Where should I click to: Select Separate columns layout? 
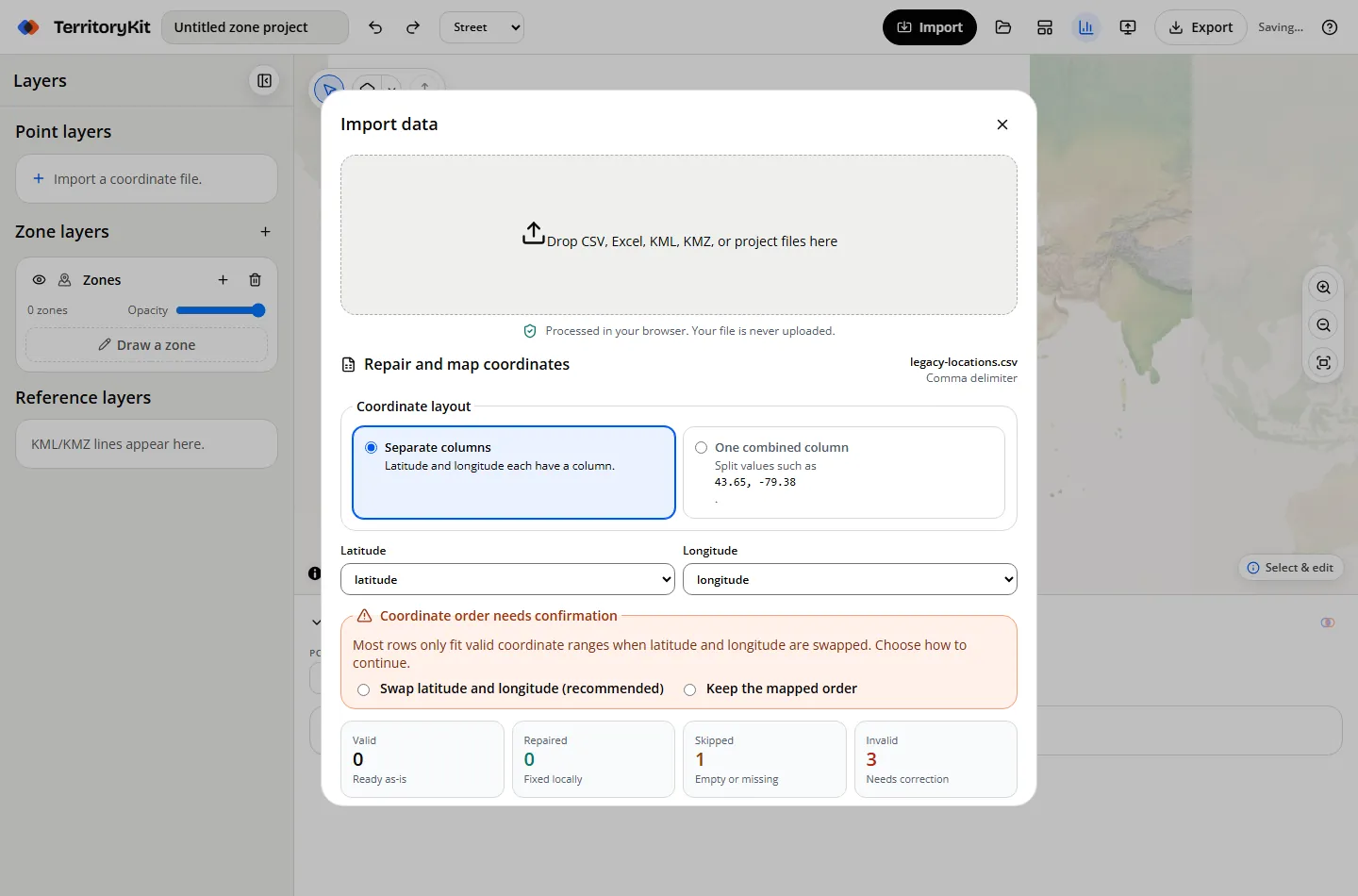514,473
